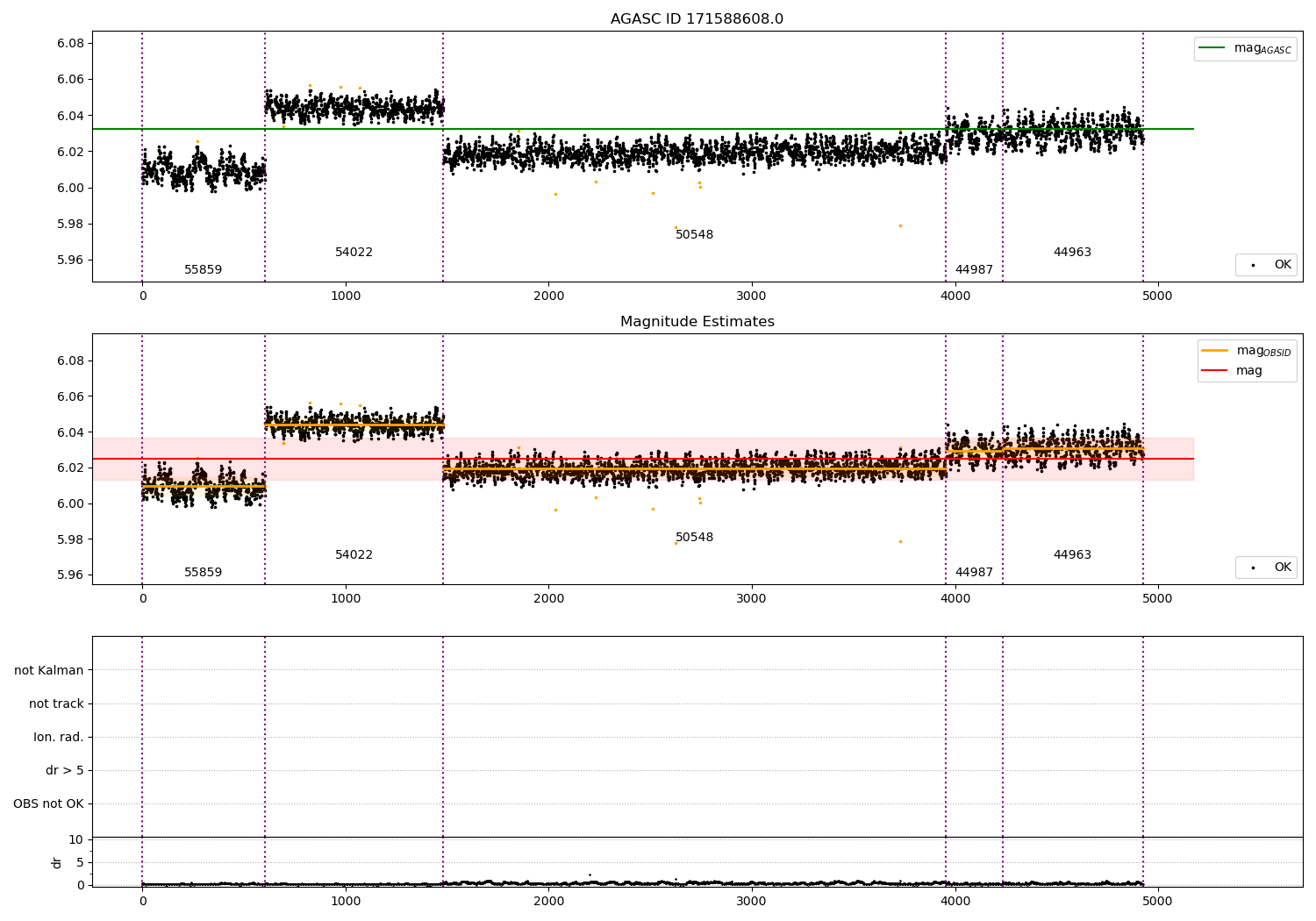Image resolution: width=1316 pixels, height=921 pixels.
Task: Click tick 5.98 on Magnitude Estimates plot
Action: tap(70, 539)
